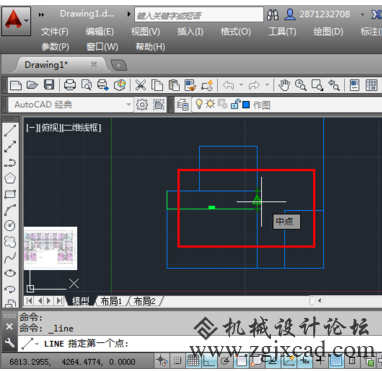Viewport: 382px width, 371px height.
Task: Expand the AutoCAD 经典 workspace dropdown
Action: pyautogui.click(x=128, y=105)
